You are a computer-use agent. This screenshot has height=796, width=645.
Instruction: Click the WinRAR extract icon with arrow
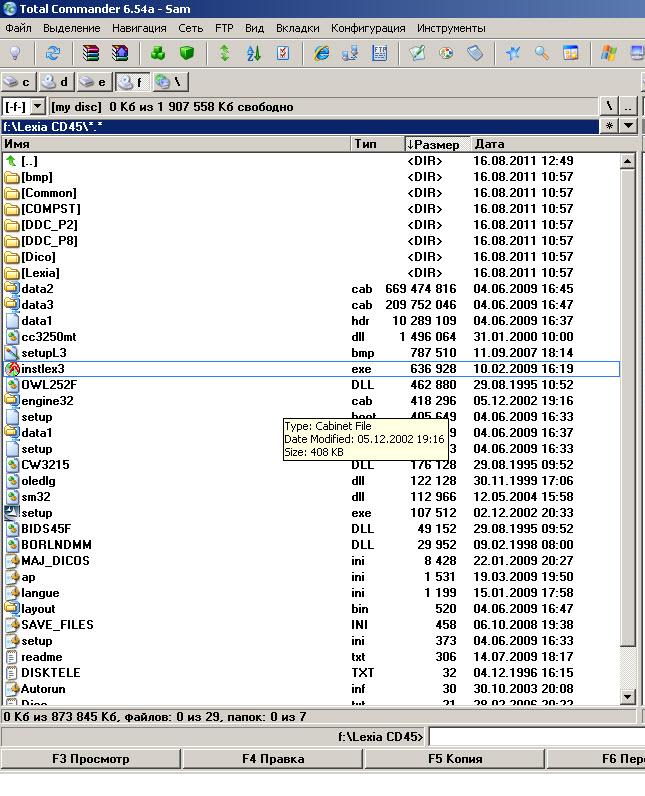pos(120,53)
